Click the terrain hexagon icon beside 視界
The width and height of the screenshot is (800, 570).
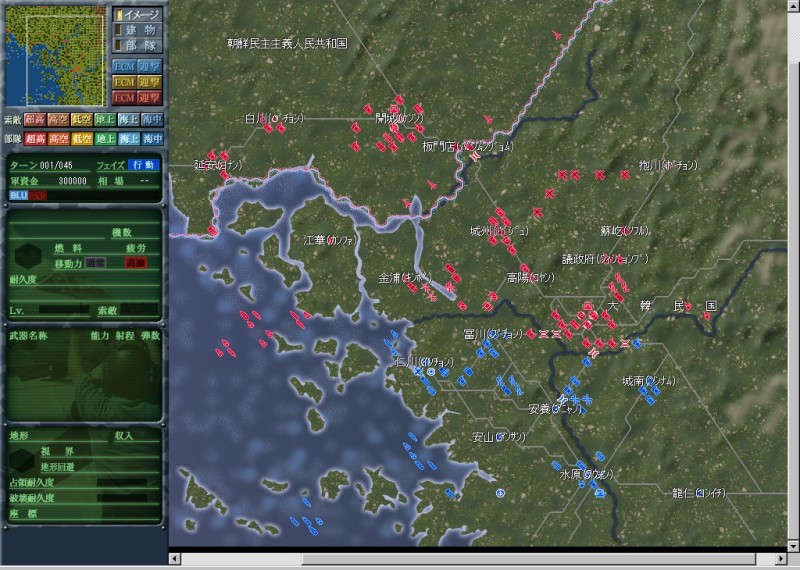[x=22, y=460]
